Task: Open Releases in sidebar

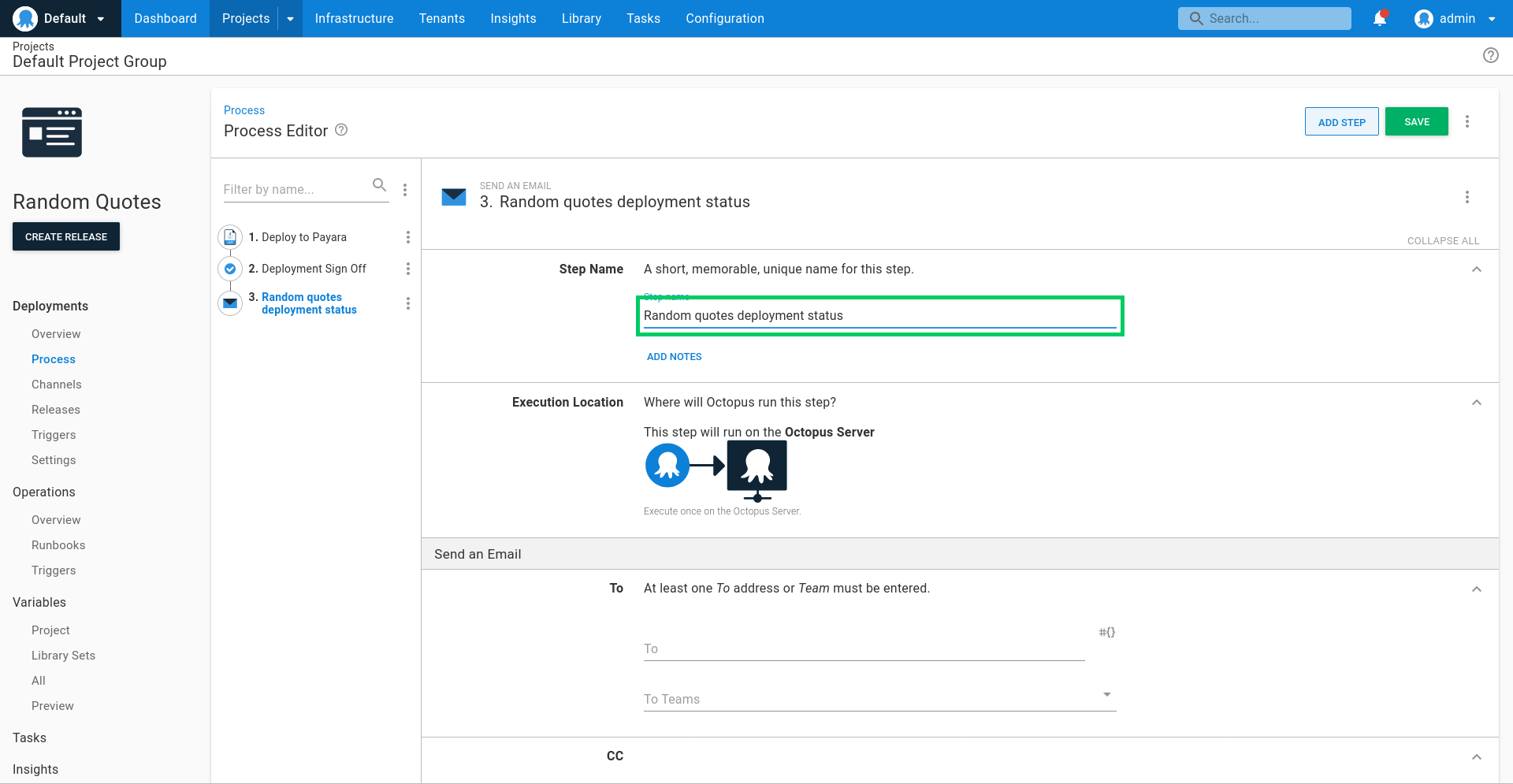Action: coord(56,410)
